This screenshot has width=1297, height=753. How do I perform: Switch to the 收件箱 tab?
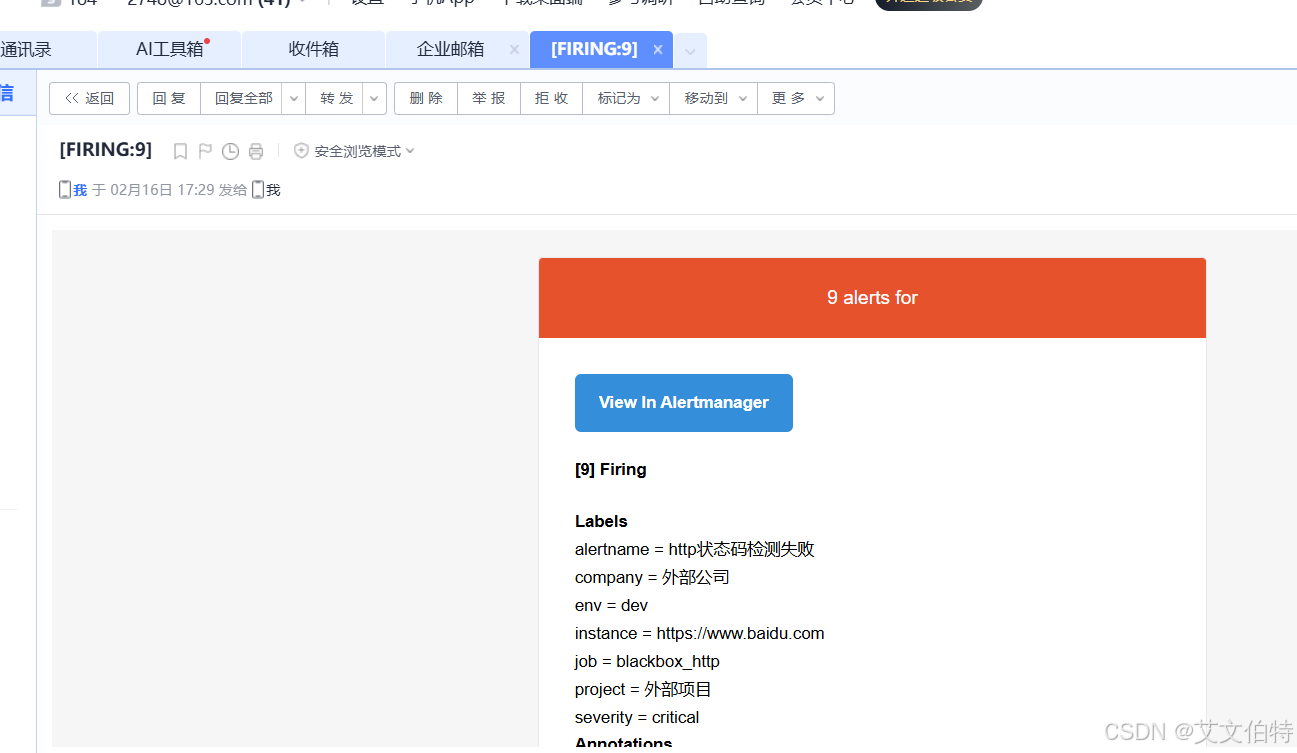[313, 49]
